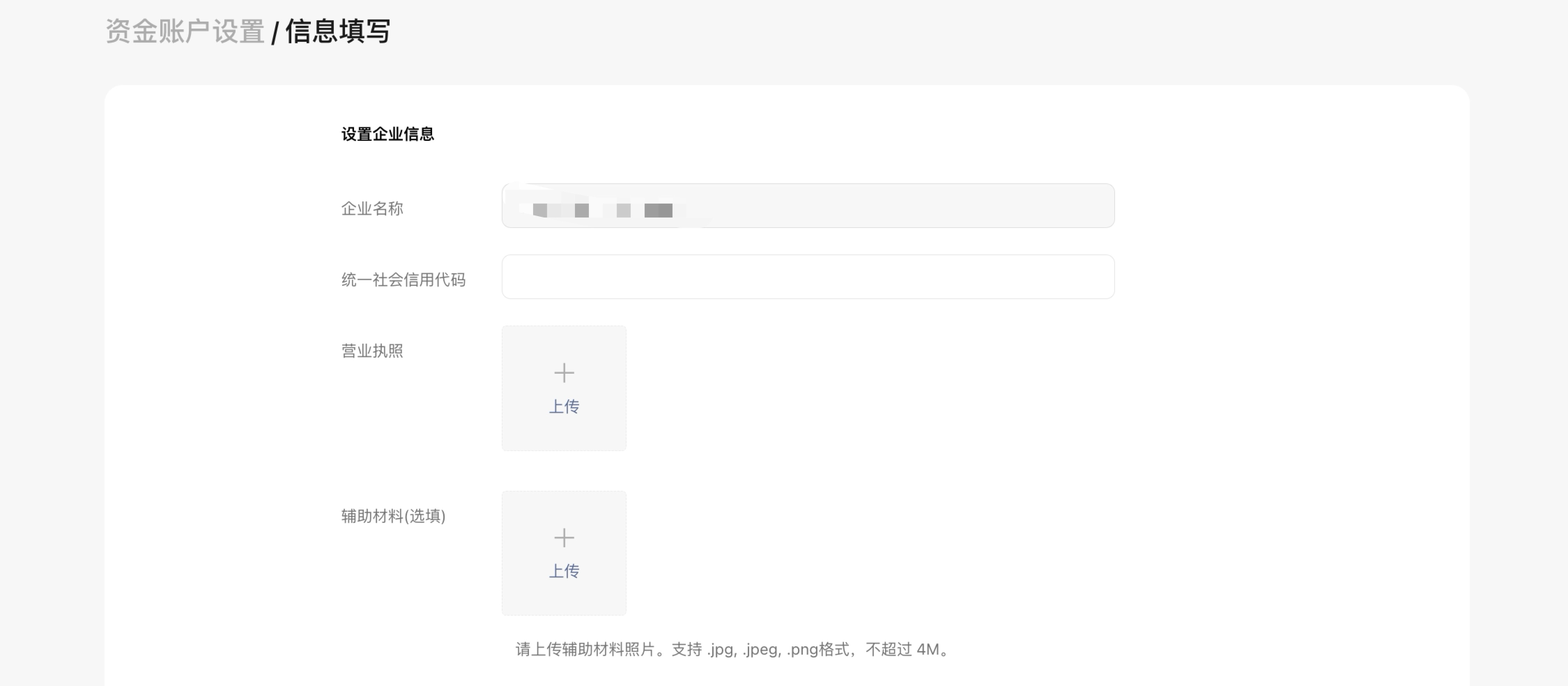Upload the 营业执照 image
The width and height of the screenshot is (1568, 686).
(x=564, y=388)
